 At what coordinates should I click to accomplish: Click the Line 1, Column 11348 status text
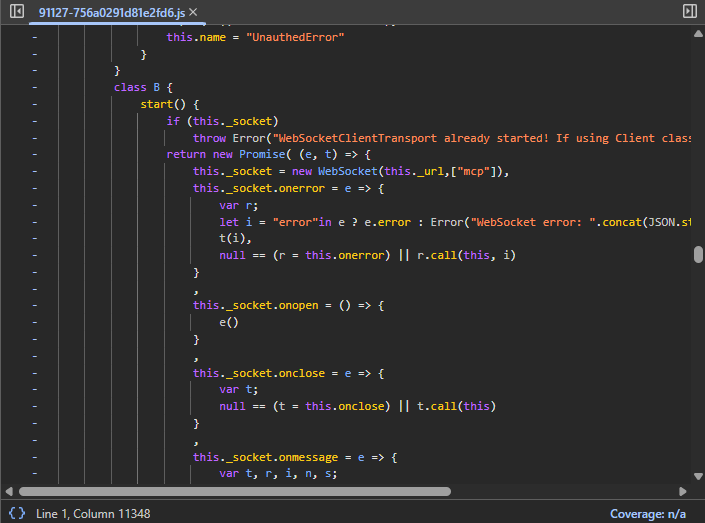93,514
